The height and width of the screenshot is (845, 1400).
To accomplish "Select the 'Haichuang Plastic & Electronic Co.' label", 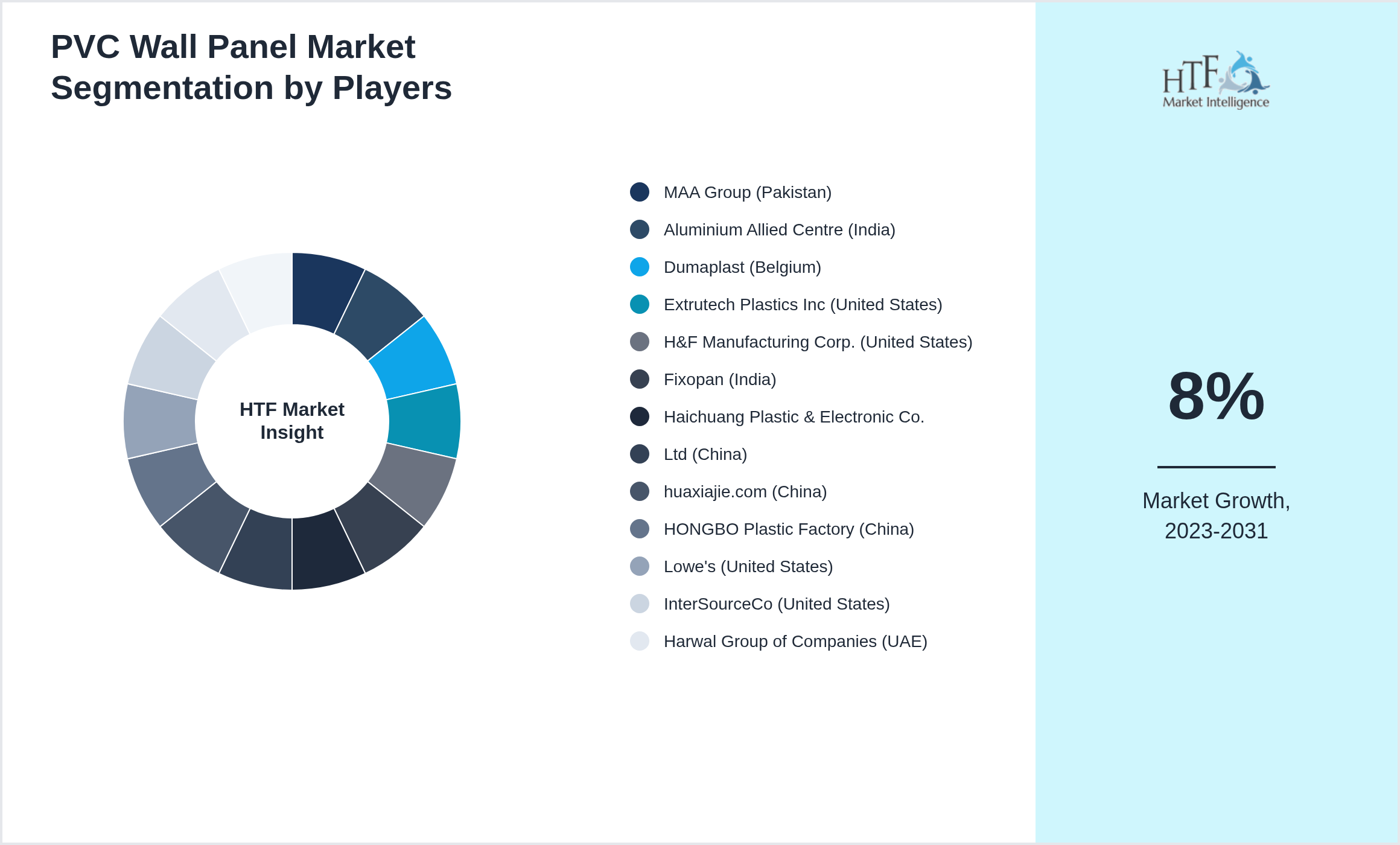I will click(794, 417).
